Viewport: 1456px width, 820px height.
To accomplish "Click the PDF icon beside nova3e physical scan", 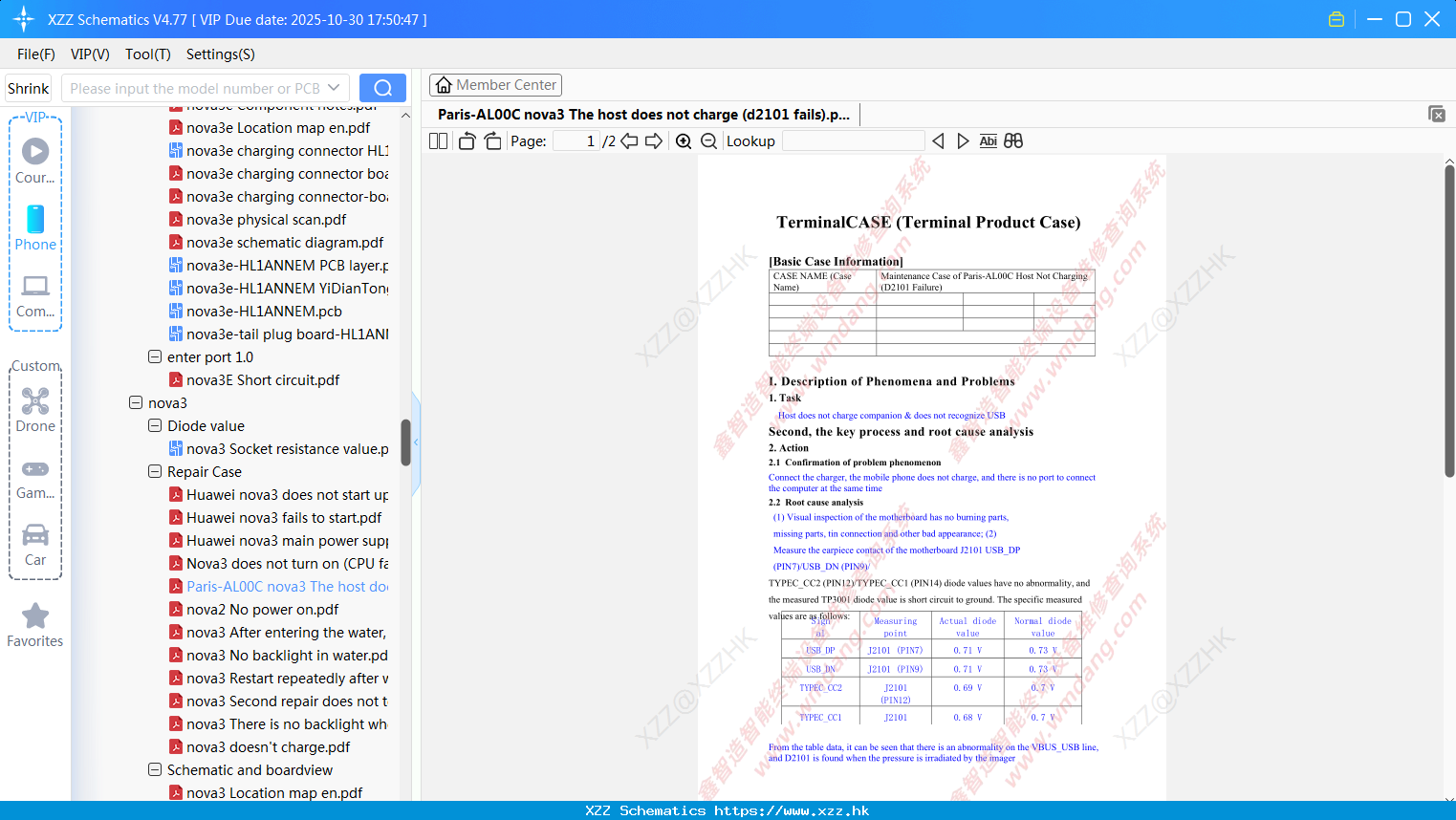I will click(176, 219).
